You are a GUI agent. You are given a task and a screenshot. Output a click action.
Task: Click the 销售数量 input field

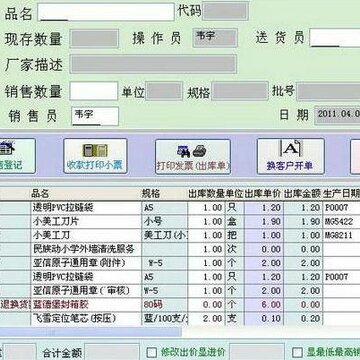click(94, 91)
